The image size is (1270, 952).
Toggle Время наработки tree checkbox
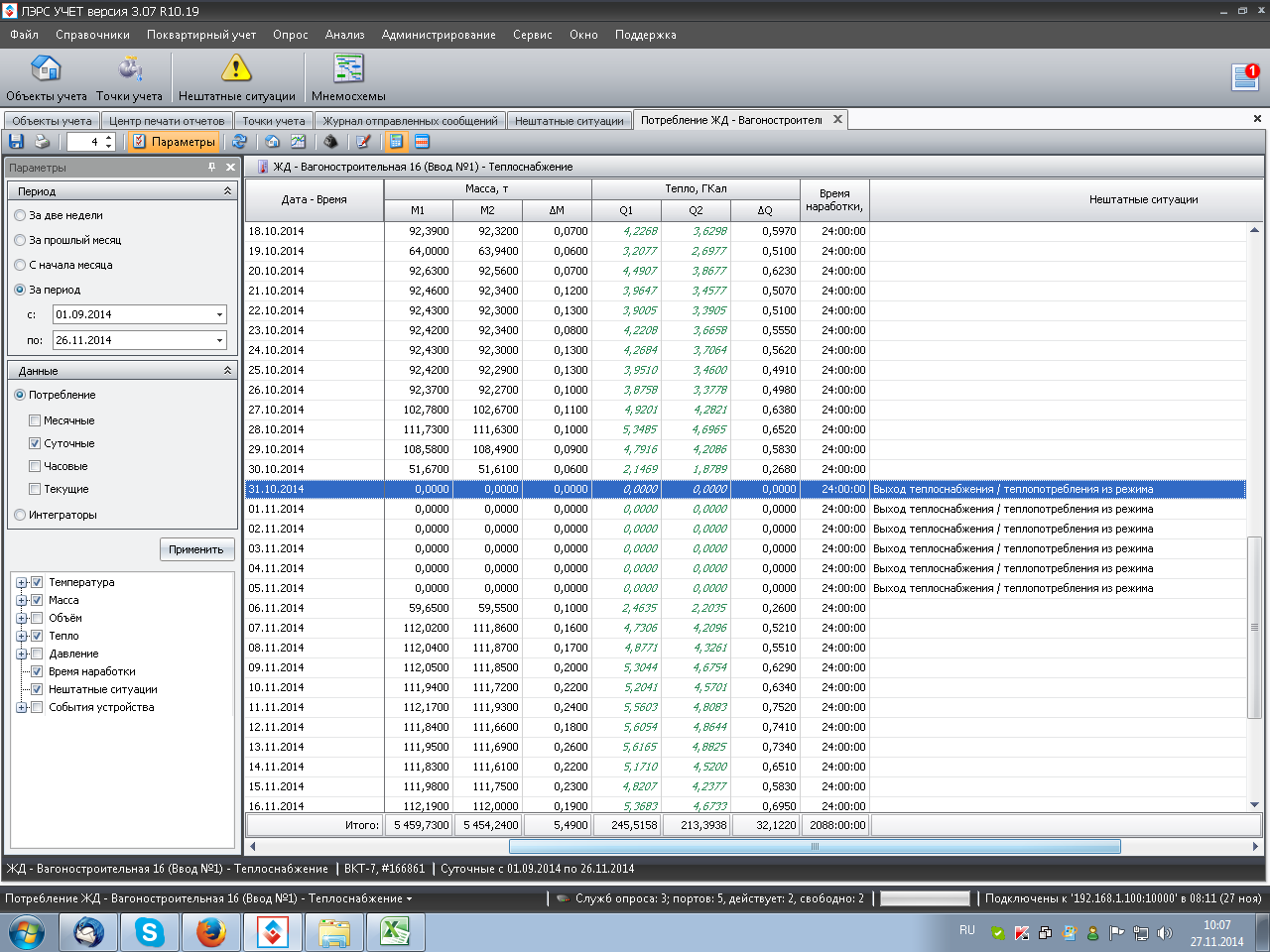37,671
